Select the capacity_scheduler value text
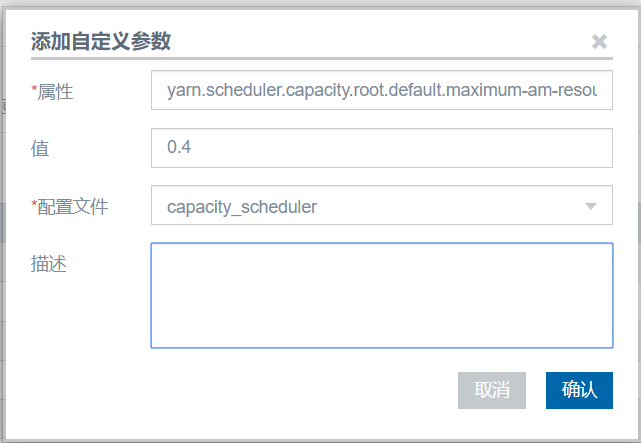This screenshot has width=641, height=443. point(242,207)
